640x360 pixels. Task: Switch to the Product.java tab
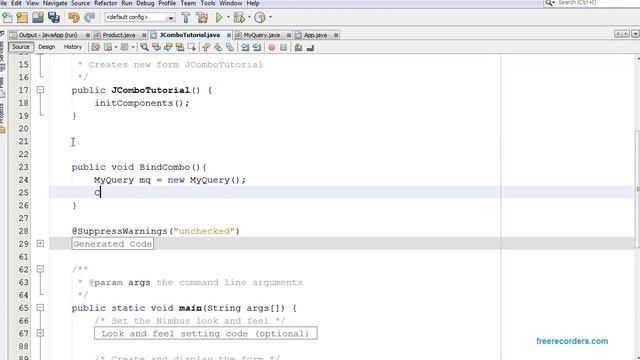point(118,35)
